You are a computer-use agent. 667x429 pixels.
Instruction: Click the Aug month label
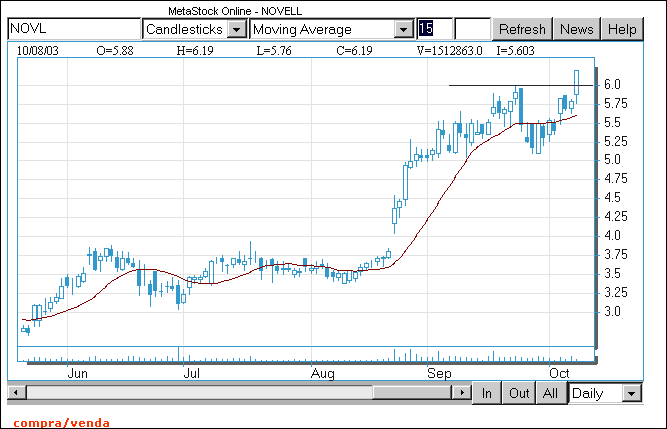pos(322,374)
